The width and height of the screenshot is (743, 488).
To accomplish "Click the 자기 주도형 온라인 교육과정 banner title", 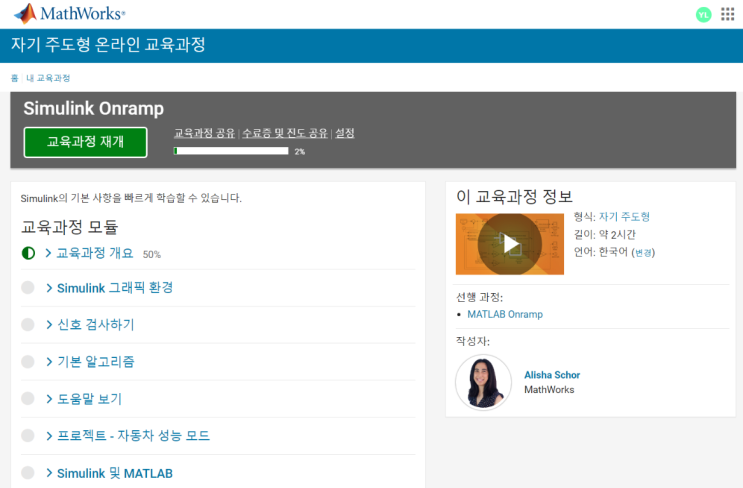I will click(108, 45).
